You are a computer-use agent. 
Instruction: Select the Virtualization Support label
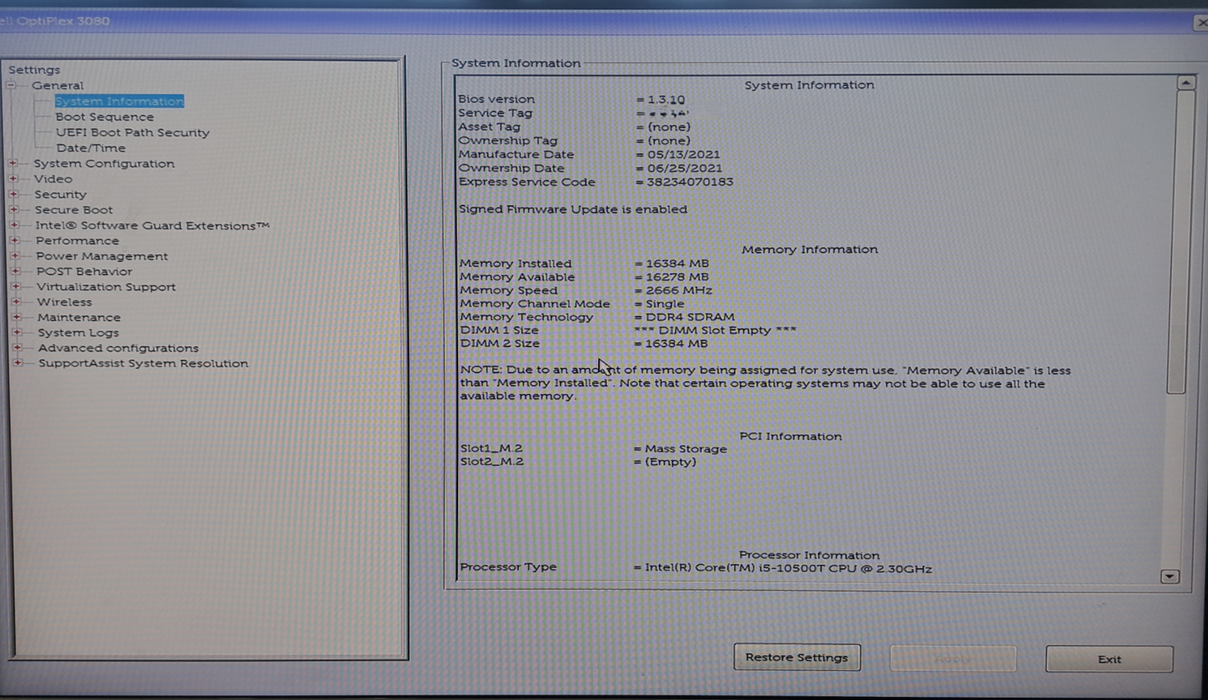click(106, 287)
